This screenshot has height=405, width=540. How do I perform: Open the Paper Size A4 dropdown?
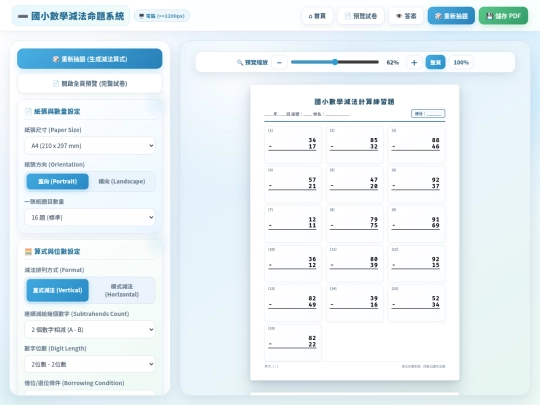pos(90,146)
